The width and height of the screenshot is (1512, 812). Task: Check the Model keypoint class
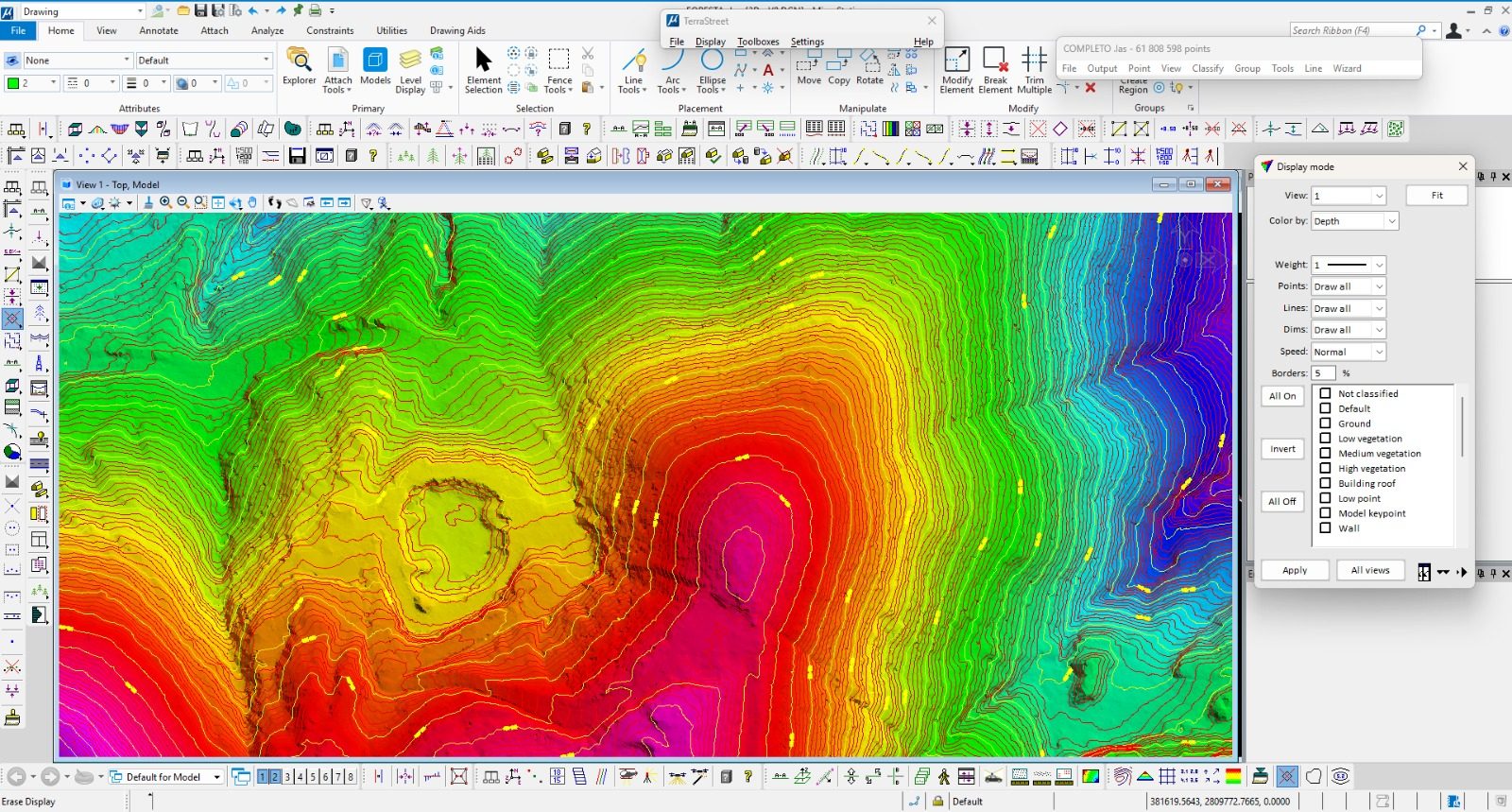pyautogui.click(x=1325, y=513)
